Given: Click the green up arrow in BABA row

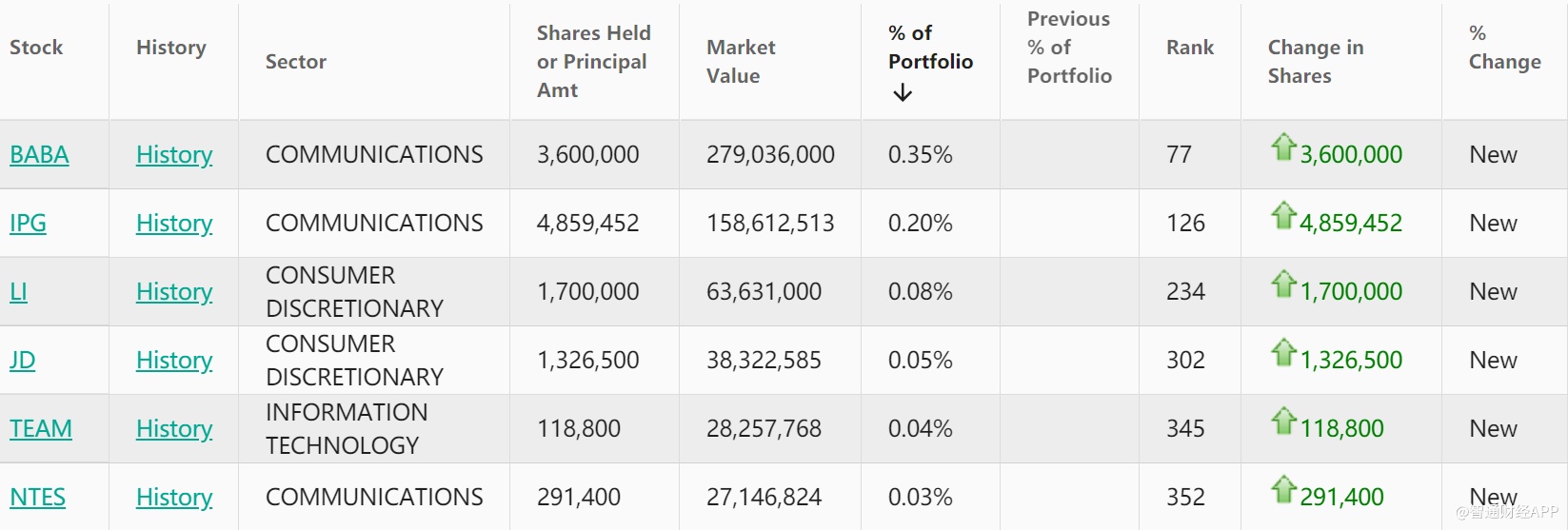Looking at the screenshot, I should (x=1283, y=147).
